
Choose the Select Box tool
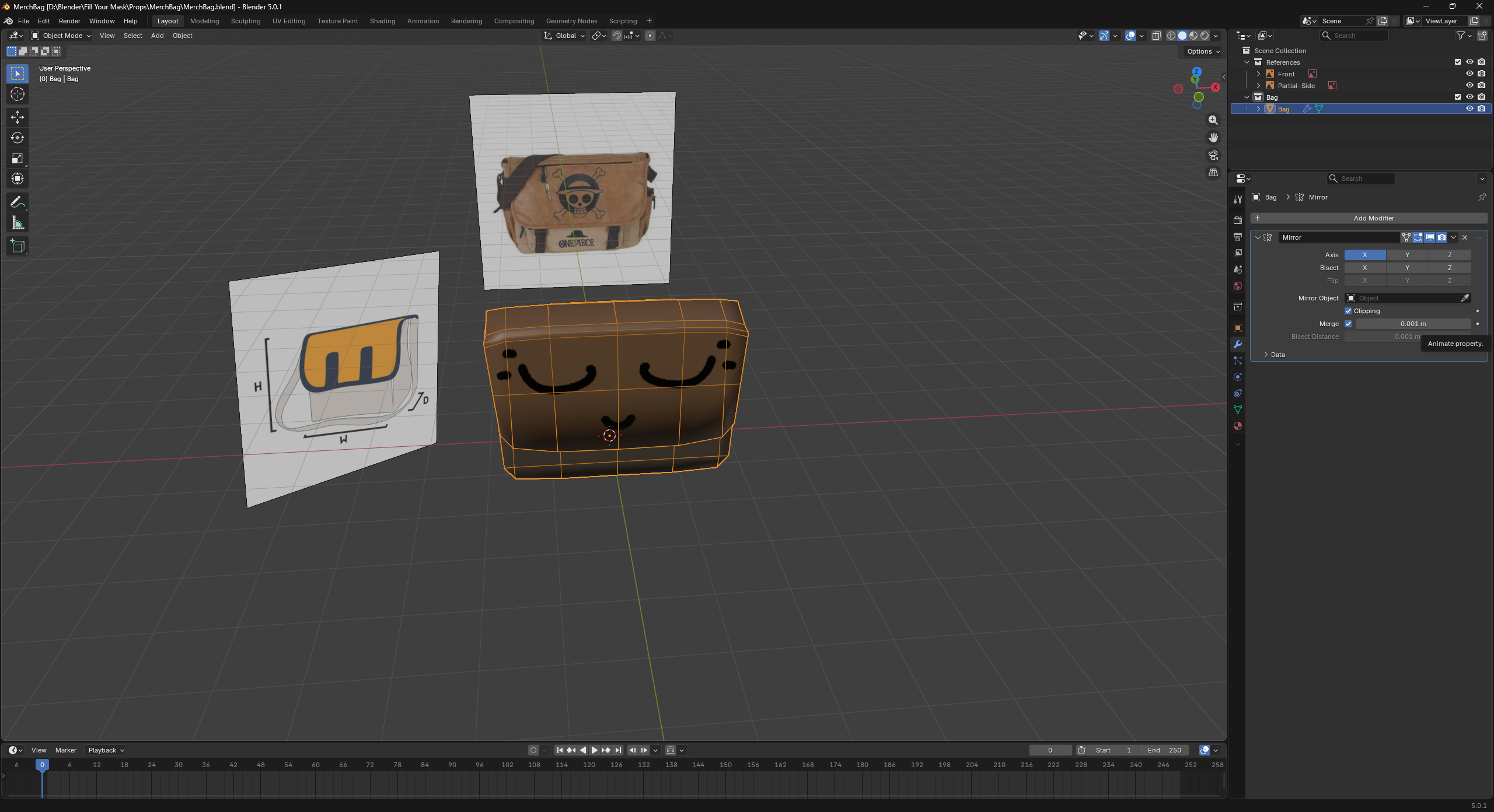pyautogui.click(x=18, y=73)
